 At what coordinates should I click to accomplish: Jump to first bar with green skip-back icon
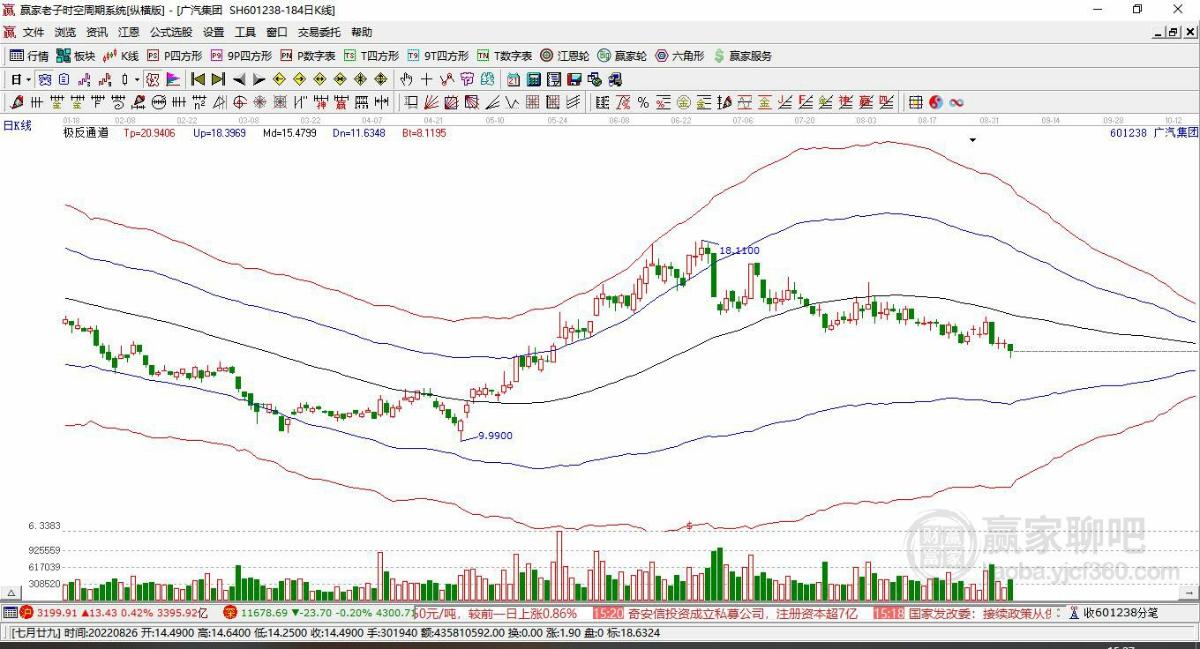point(198,78)
